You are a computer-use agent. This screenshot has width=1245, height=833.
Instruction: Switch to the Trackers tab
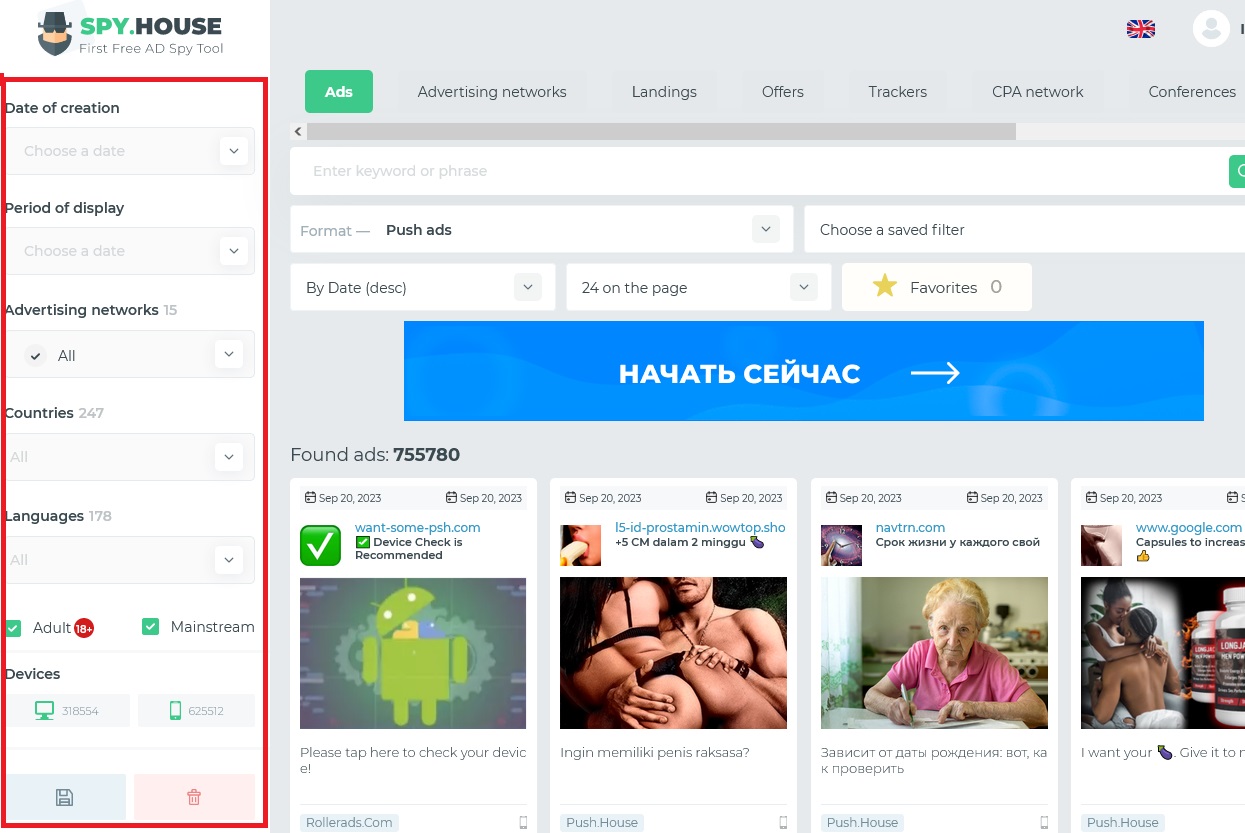tap(898, 92)
